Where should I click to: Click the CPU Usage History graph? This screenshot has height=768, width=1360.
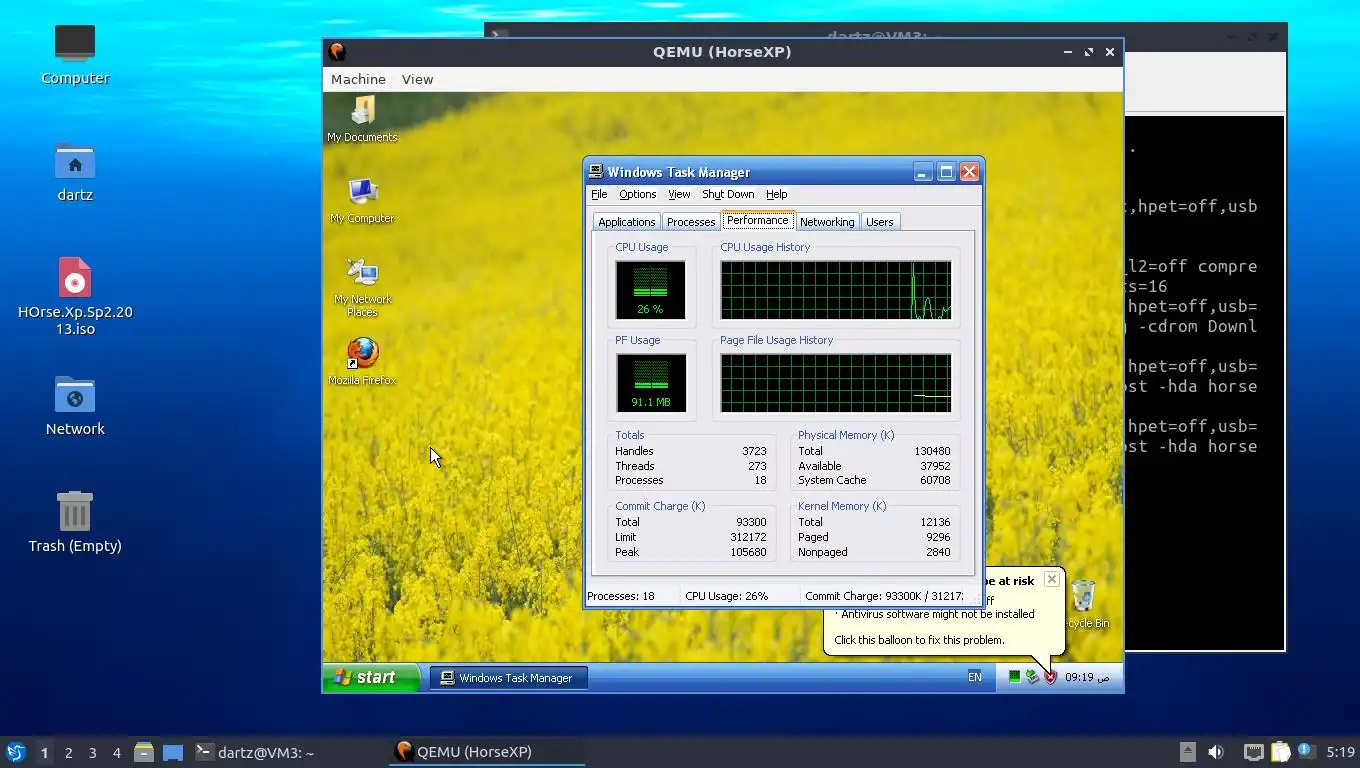(836, 290)
